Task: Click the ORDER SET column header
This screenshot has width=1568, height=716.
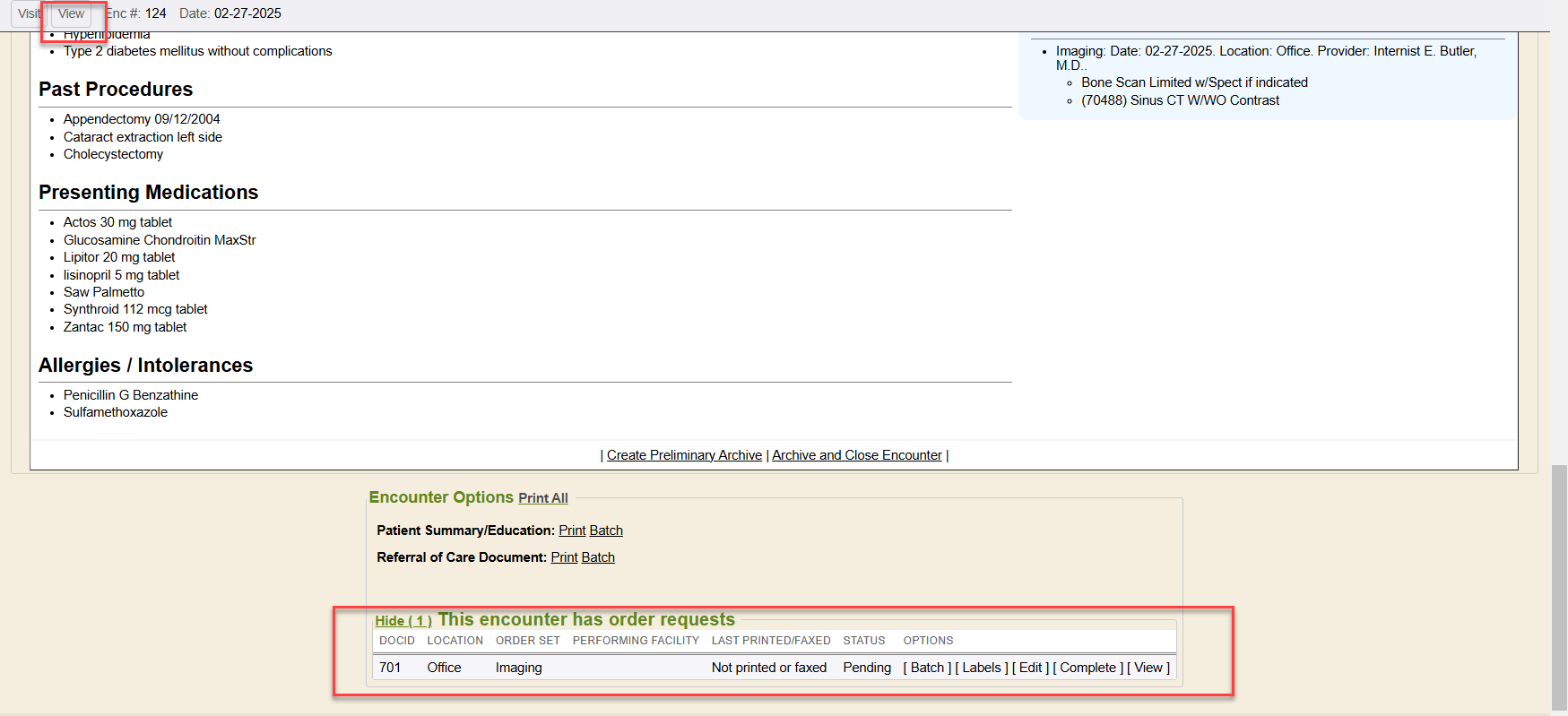Action: pos(527,641)
